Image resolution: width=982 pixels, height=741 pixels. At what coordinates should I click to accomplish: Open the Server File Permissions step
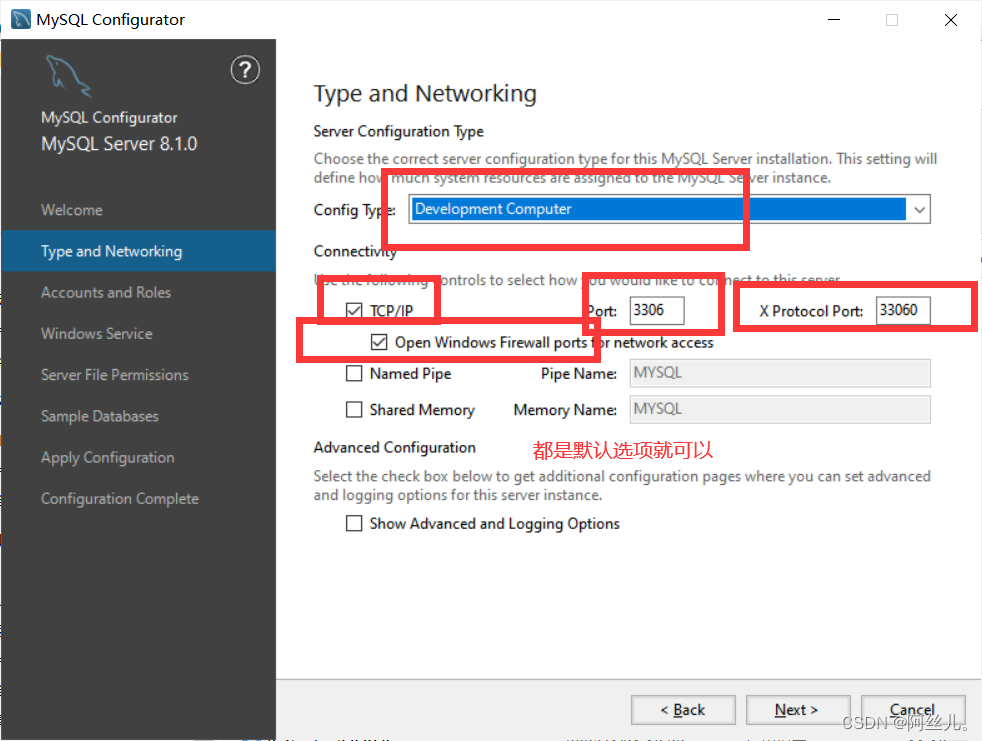[x=115, y=375]
